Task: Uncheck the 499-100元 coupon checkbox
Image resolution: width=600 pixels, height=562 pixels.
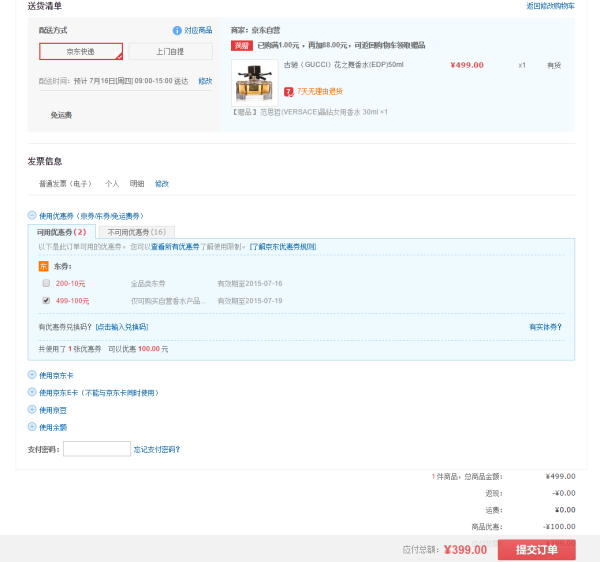Action: (46, 301)
